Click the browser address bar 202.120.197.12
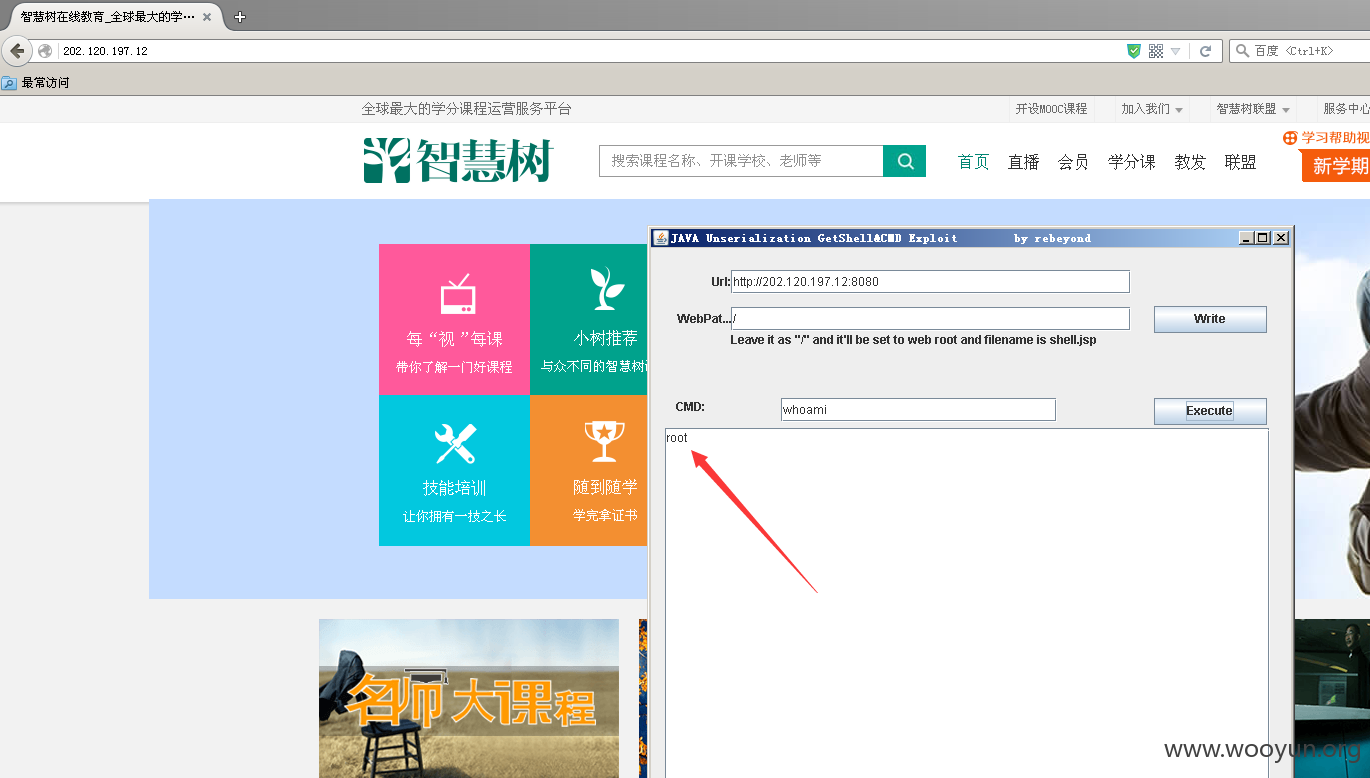 (590, 51)
